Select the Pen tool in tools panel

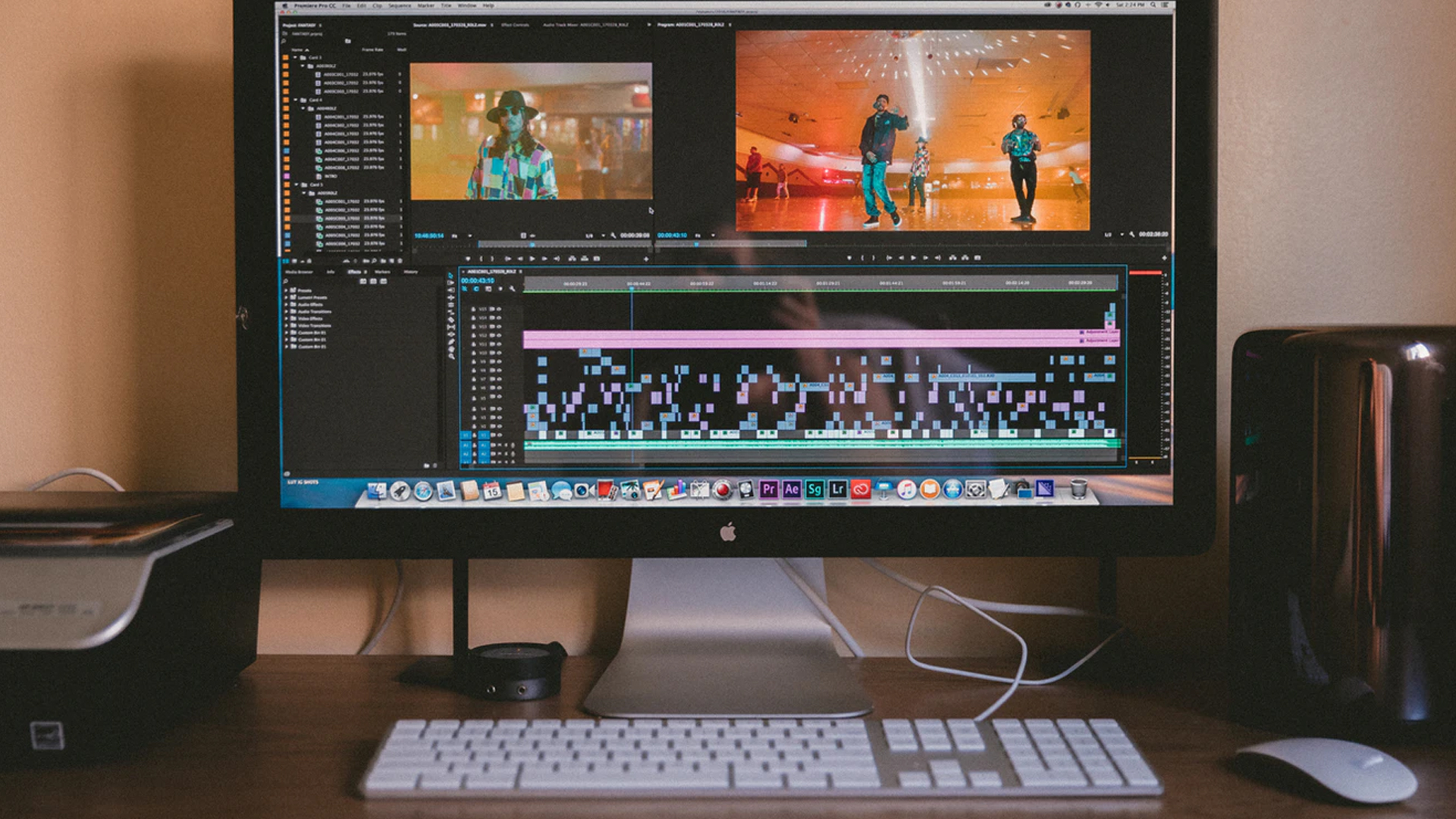(451, 342)
